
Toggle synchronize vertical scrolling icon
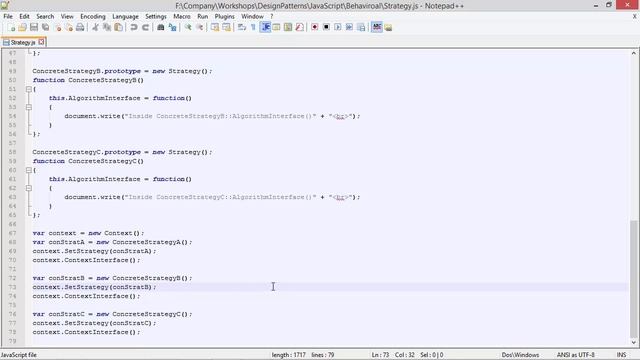coord(215,27)
